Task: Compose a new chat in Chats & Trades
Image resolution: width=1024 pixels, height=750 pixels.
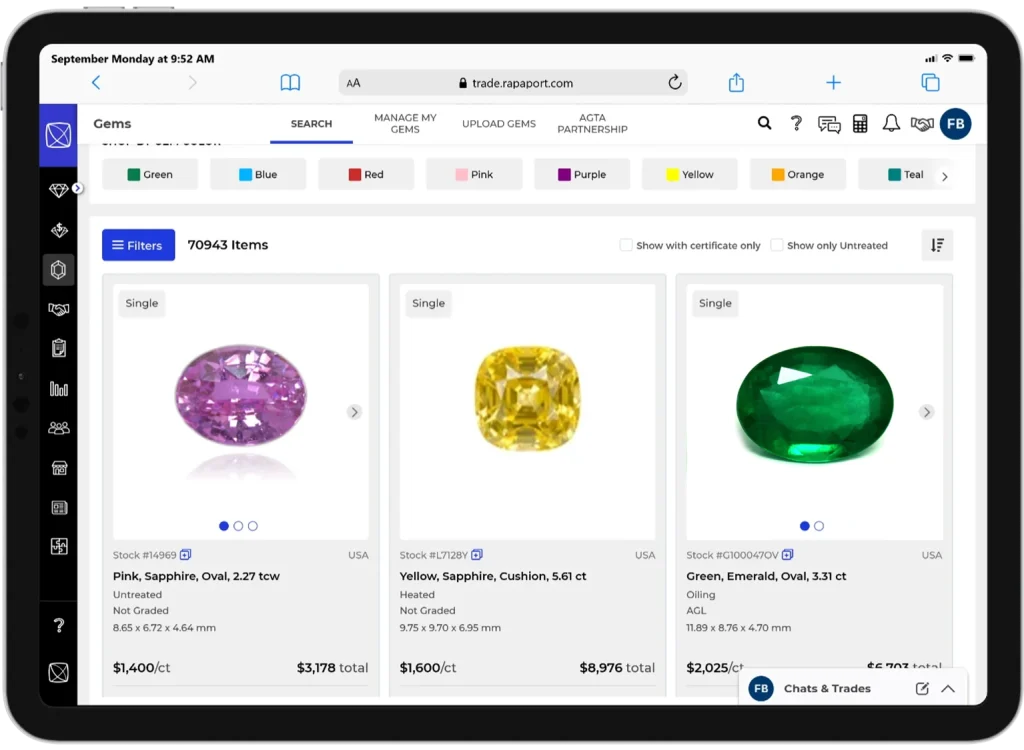Action: tap(922, 688)
